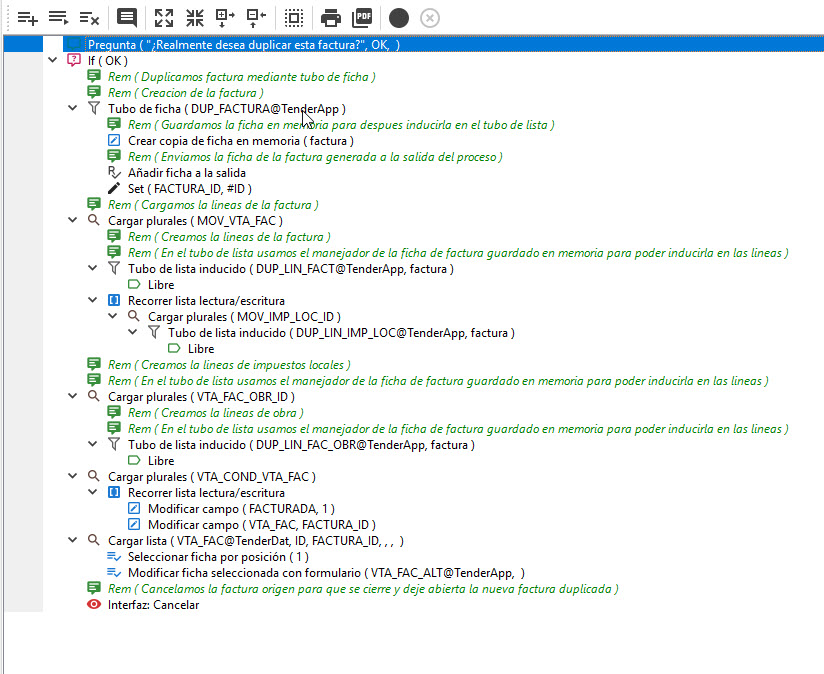The width and height of the screenshot is (824, 674).
Task: Click the funnel icon of Tubo de lista inducido DUP_LIN_FAC_OBR
Action: coord(114,444)
